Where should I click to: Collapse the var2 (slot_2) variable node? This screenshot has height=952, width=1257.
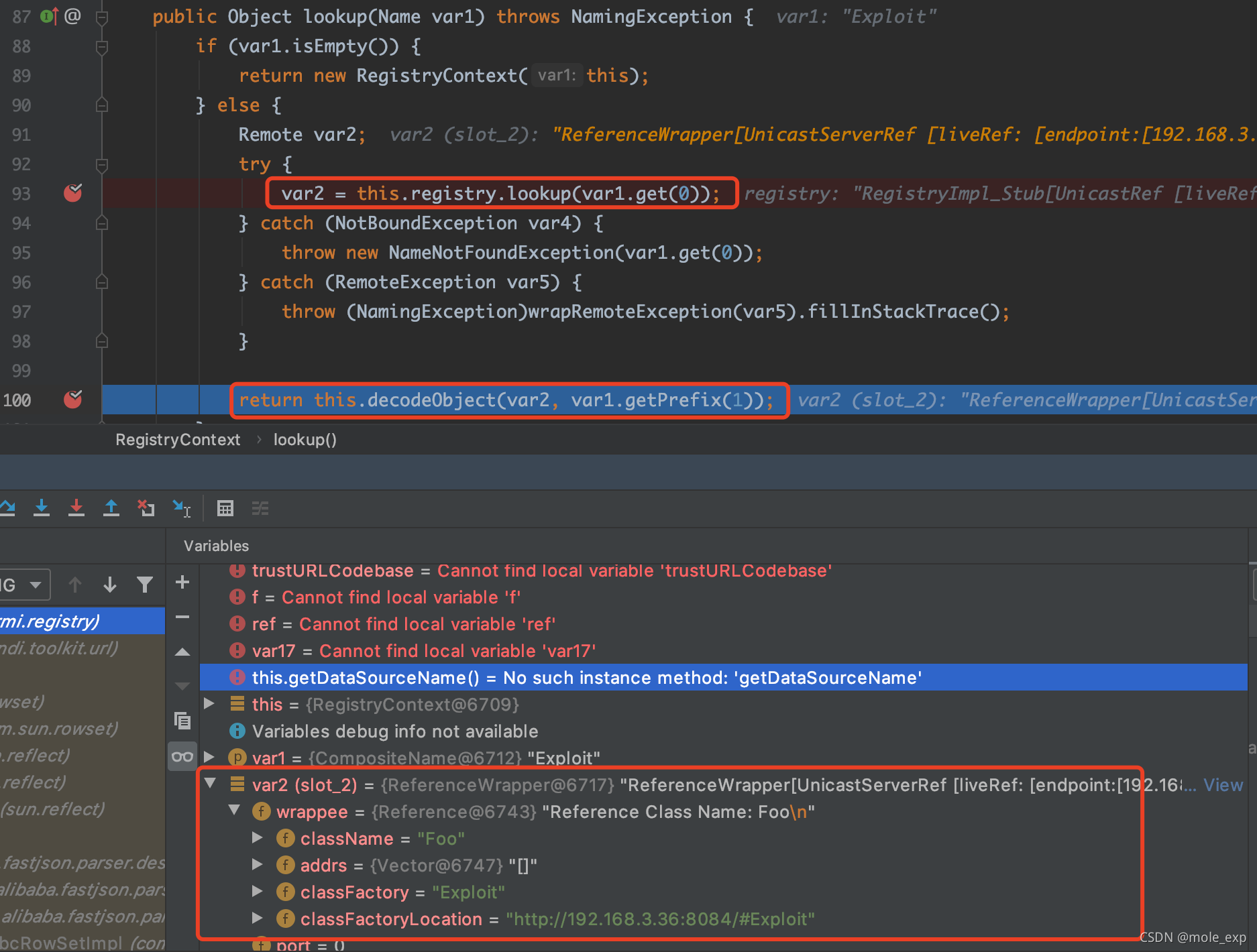[x=210, y=783]
